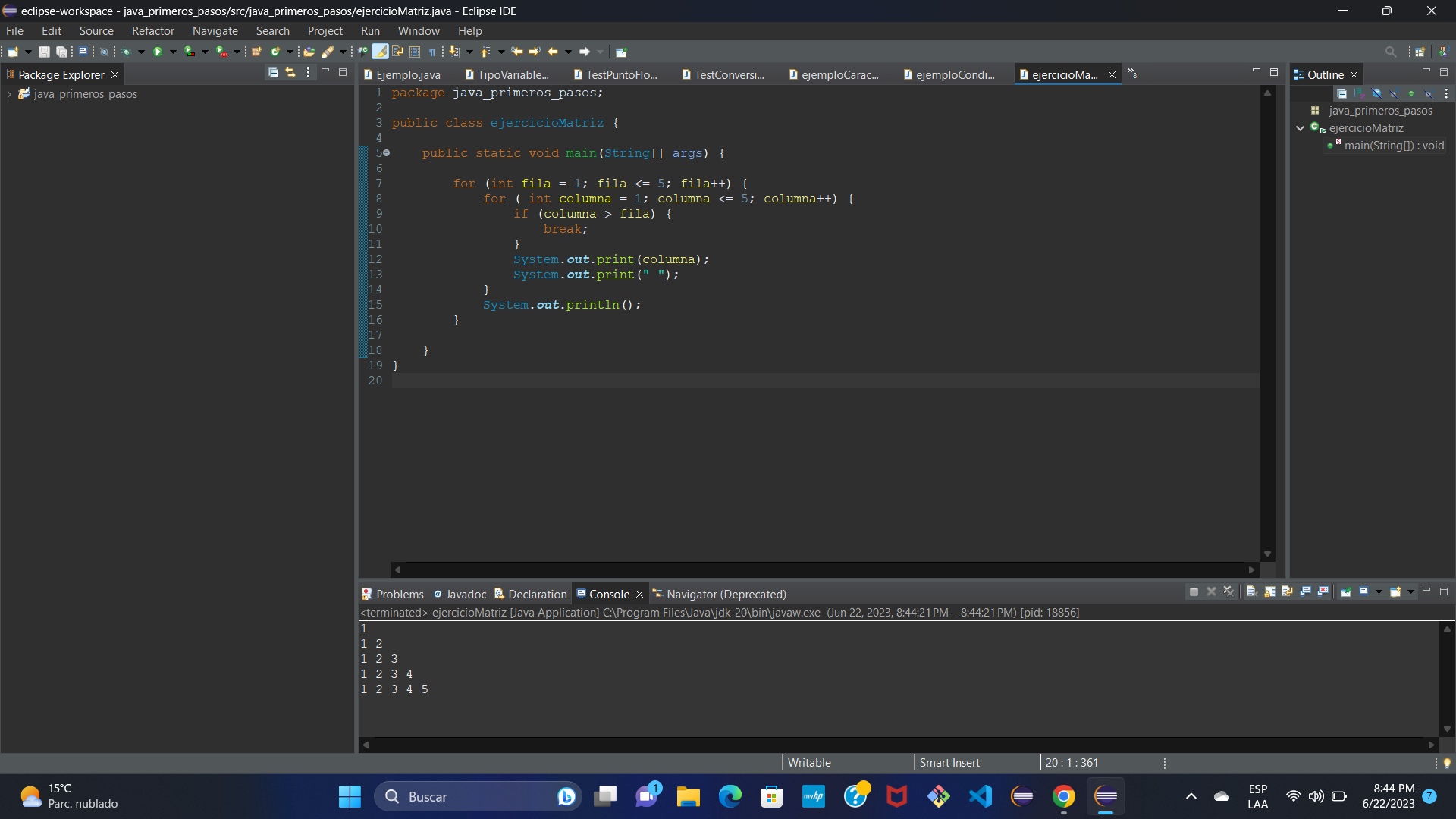Screen dimensions: 1456x819
Task: Show hidden editor tabs list chevron
Action: [1132, 74]
